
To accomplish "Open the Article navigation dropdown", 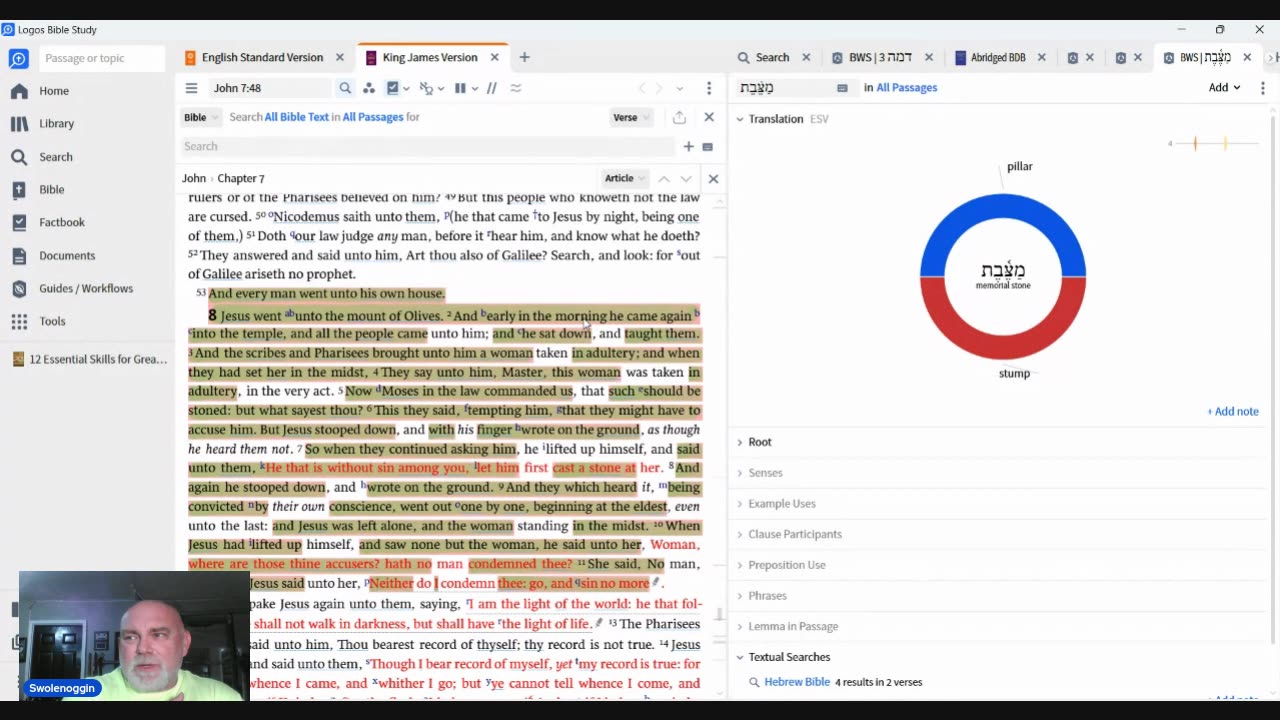I will tap(626, 178).
